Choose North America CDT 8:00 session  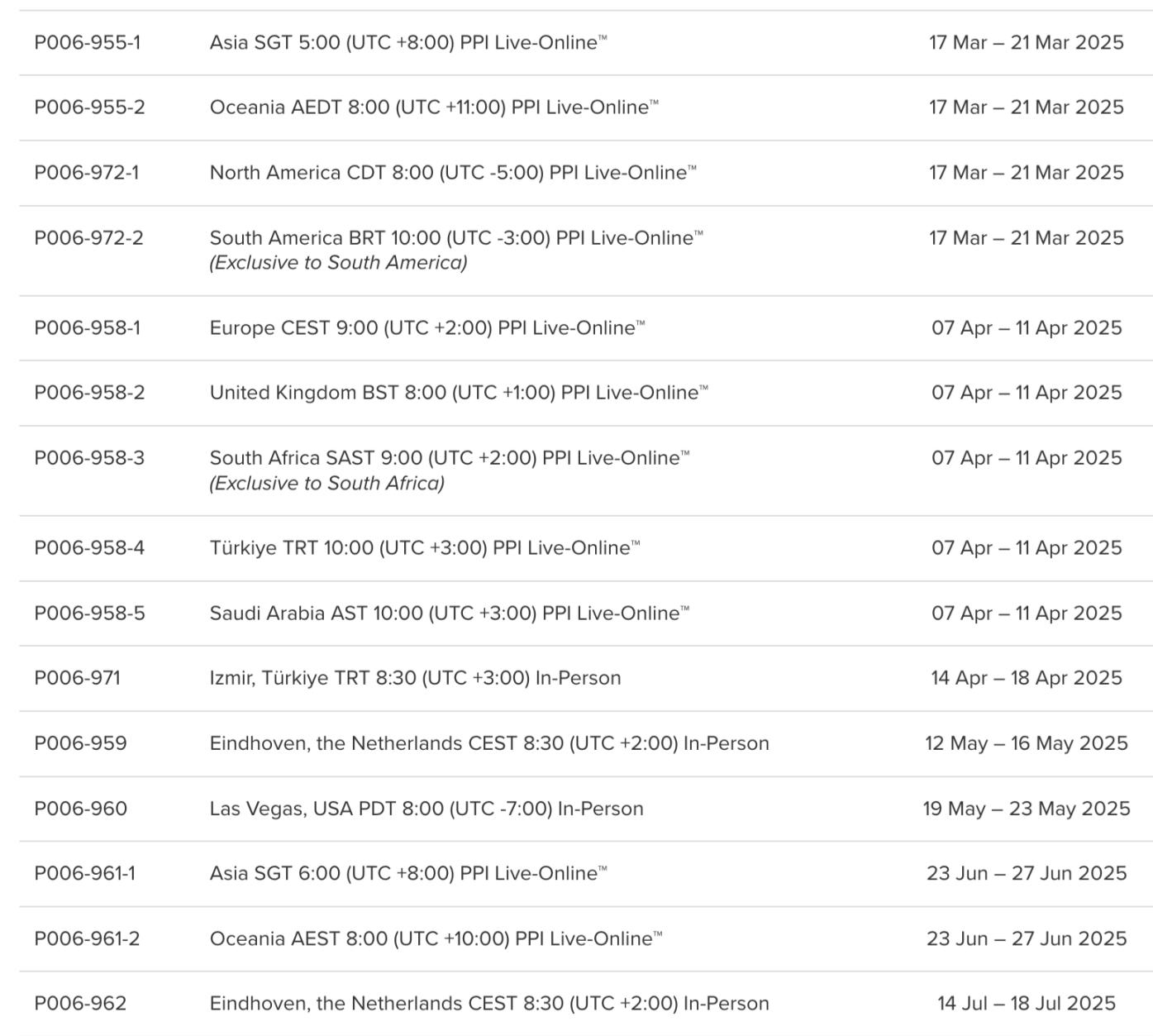pos(453,173)
